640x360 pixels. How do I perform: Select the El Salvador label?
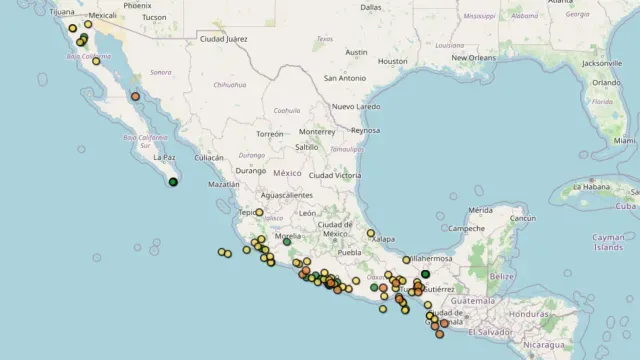[x=490, y=332]
